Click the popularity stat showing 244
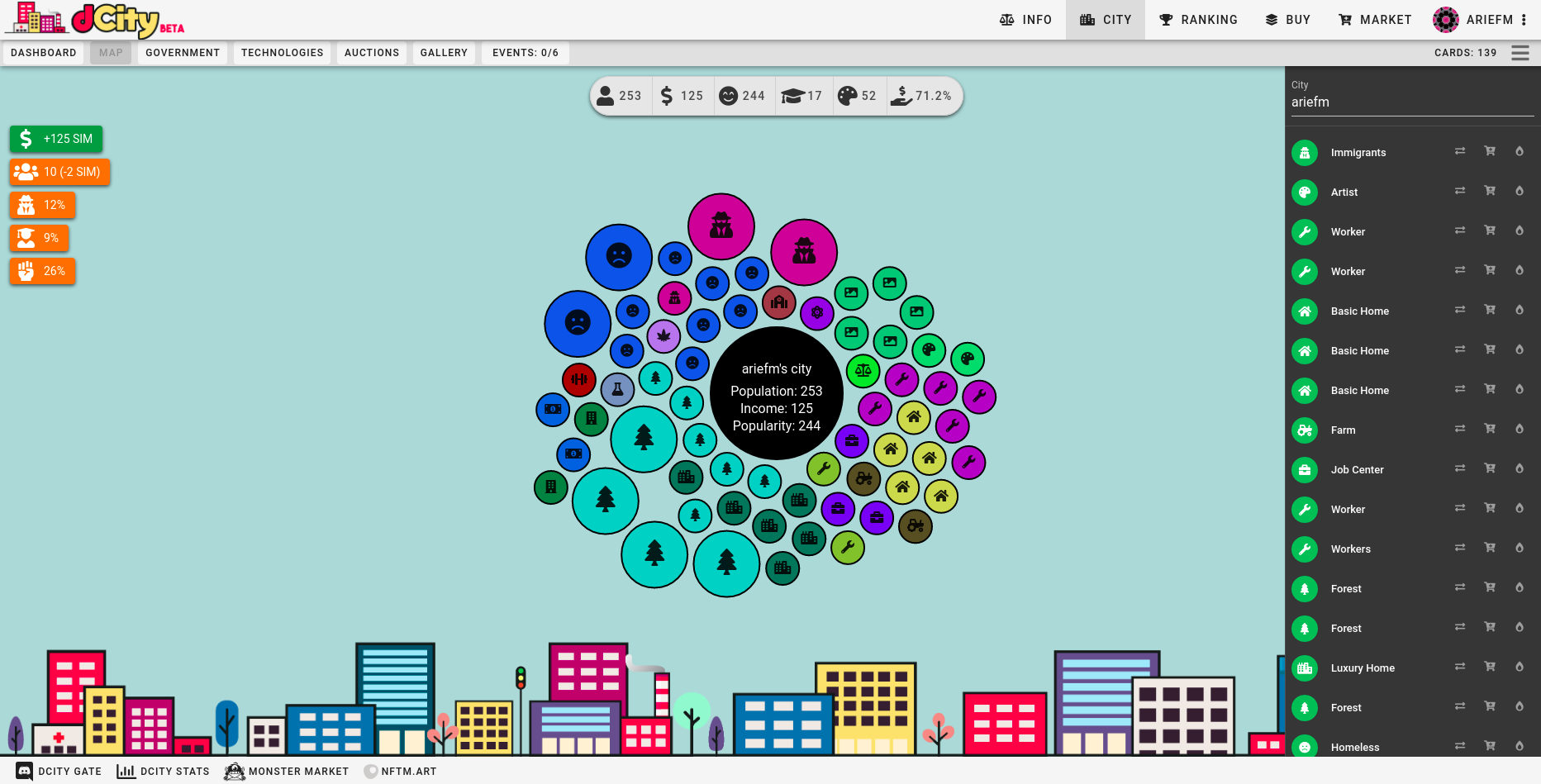The width and height of the screenshot is (1541, 784). tap(743, 96)
